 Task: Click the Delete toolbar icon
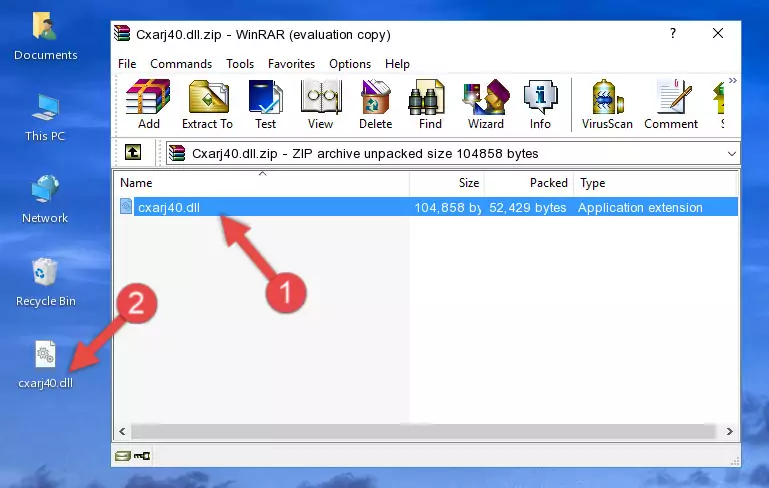pyautogui.click(x=375, y=104)
